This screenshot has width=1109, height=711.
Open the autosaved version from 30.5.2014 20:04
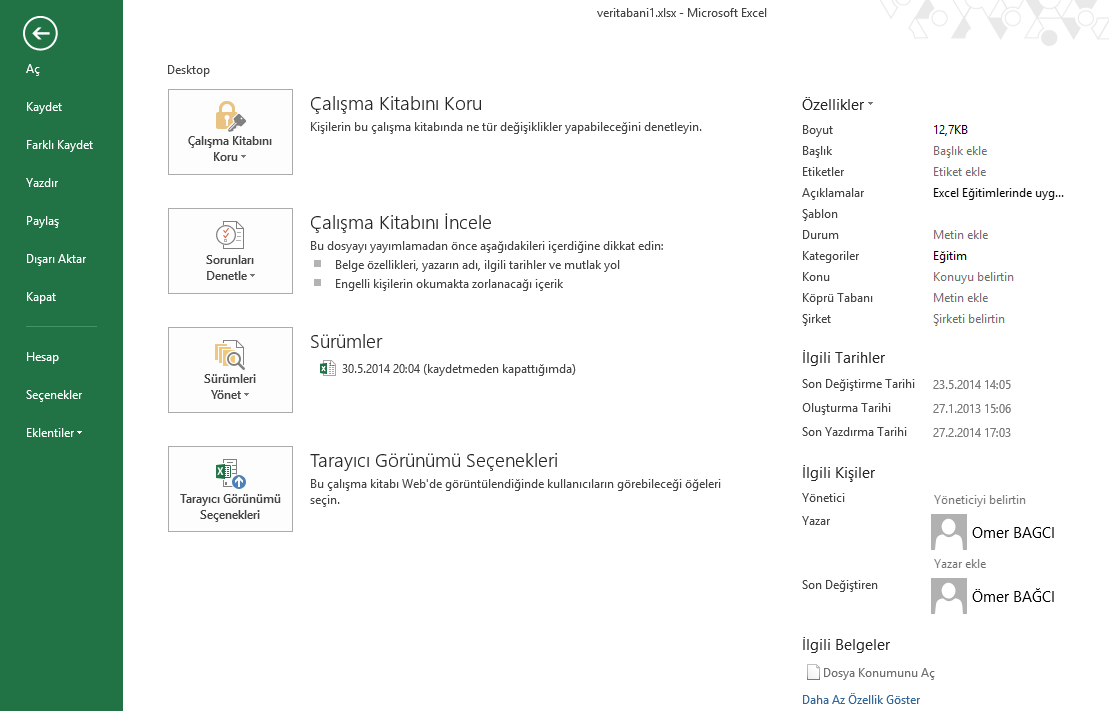(x=458, y=369)
